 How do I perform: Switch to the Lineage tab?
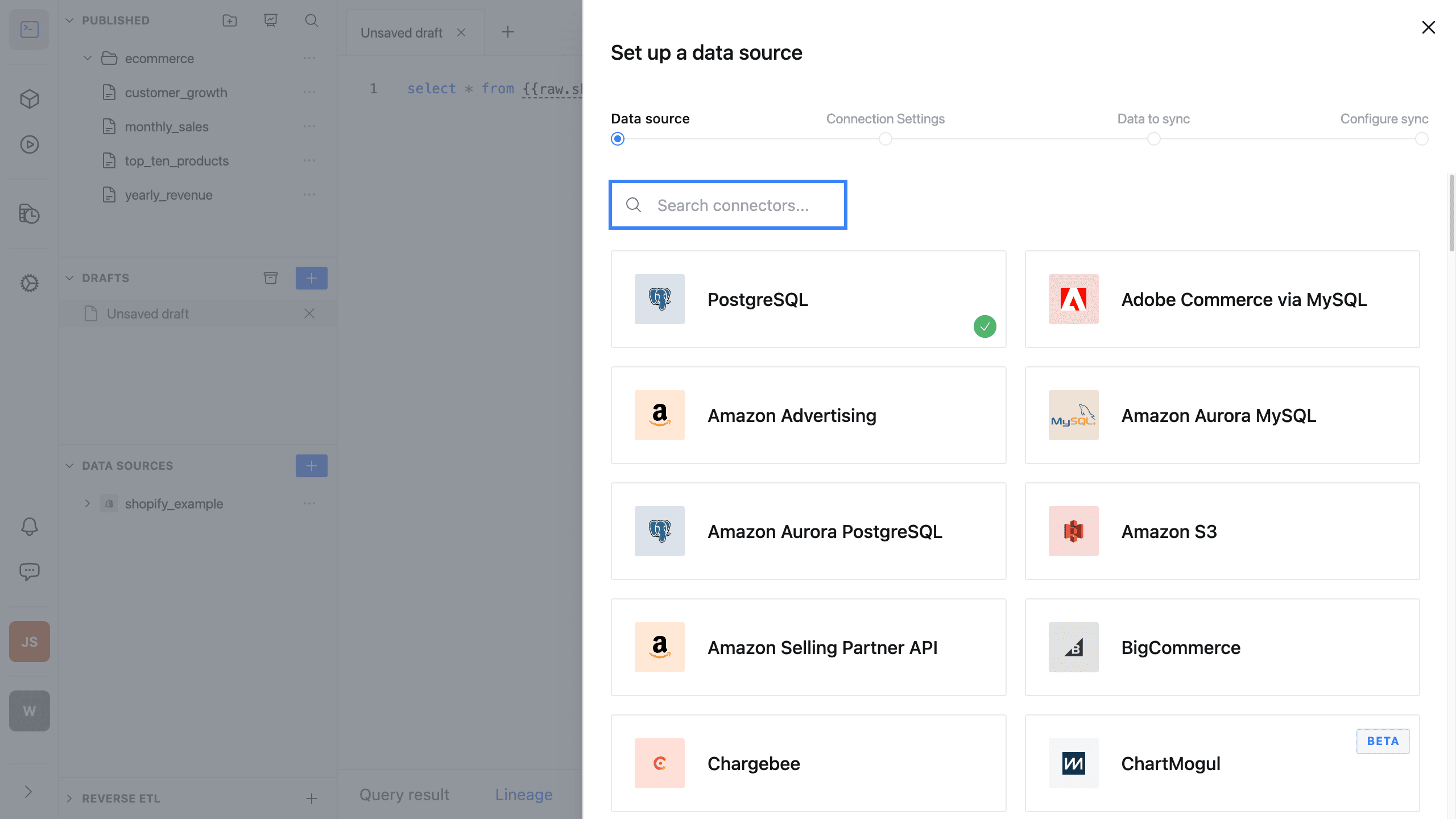click(x=523, y=795)
